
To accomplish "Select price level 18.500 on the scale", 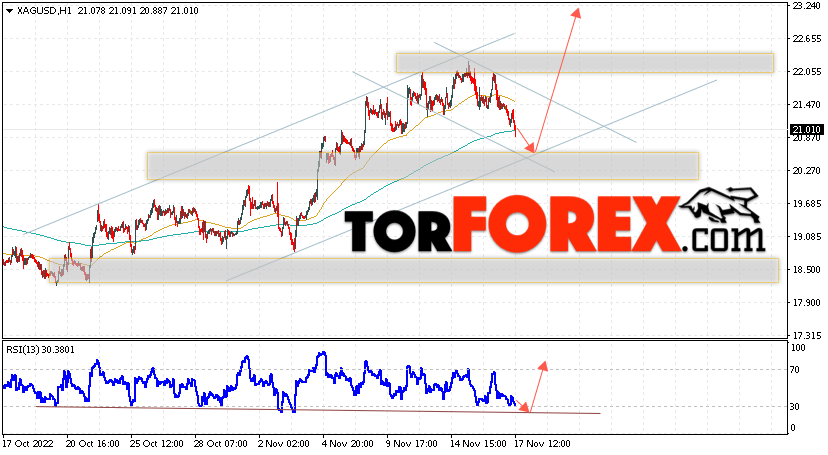I will (x=806, y=270).
